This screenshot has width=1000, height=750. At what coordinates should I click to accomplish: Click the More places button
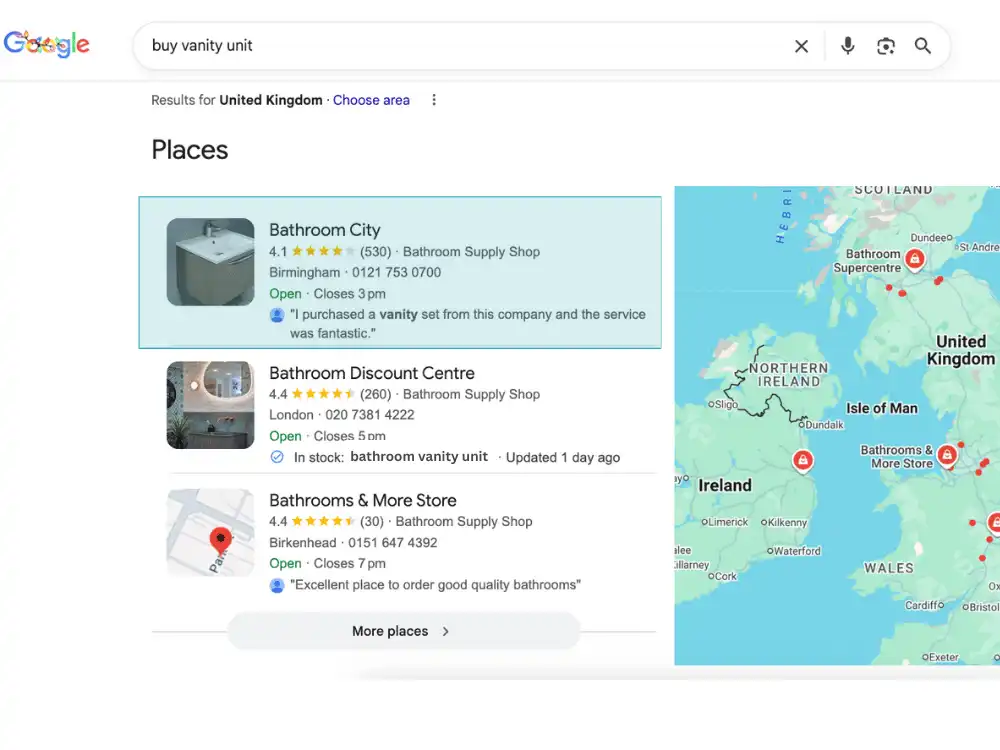tap(390, 631)
